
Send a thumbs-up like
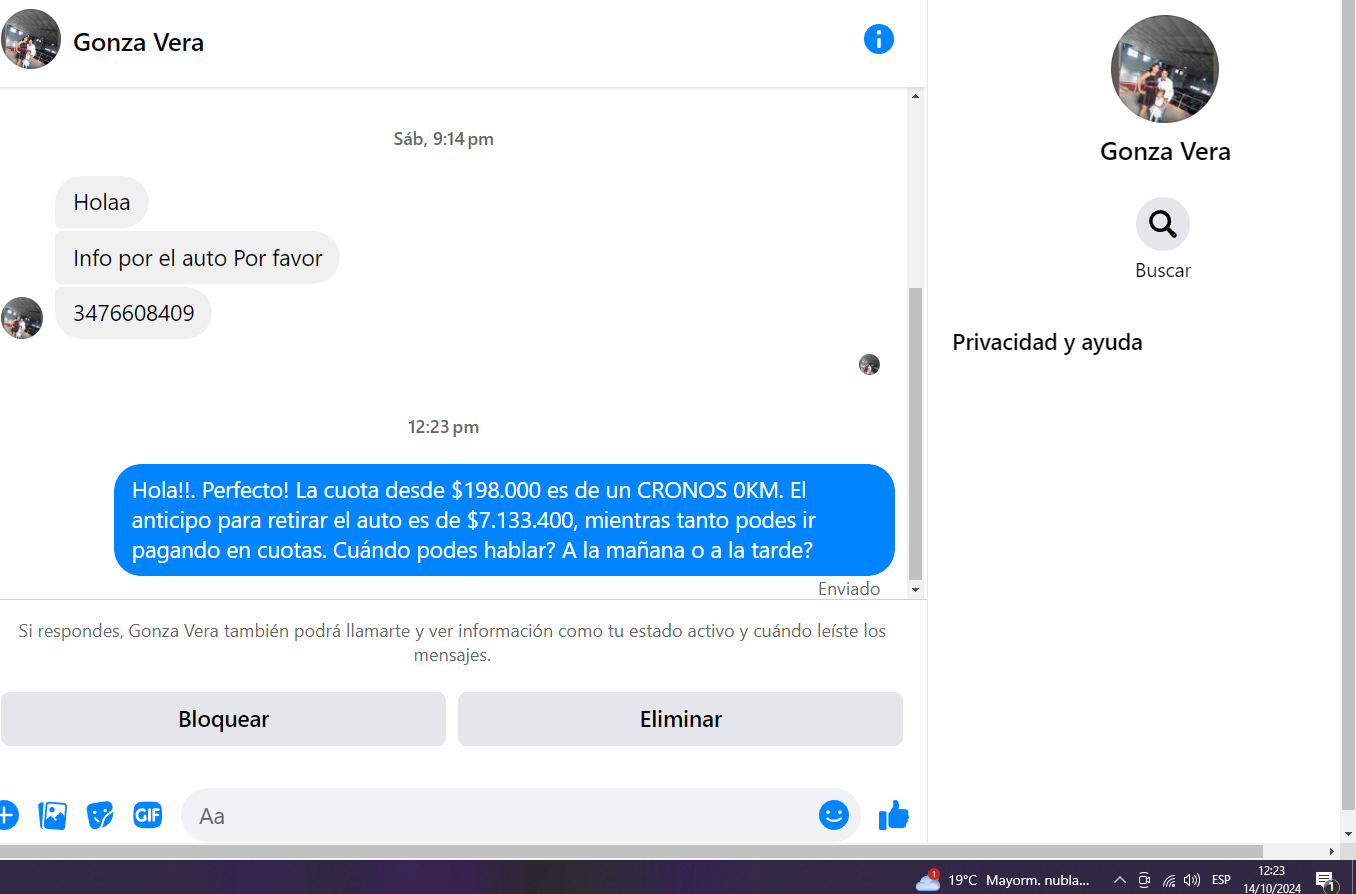click(893, 815)
